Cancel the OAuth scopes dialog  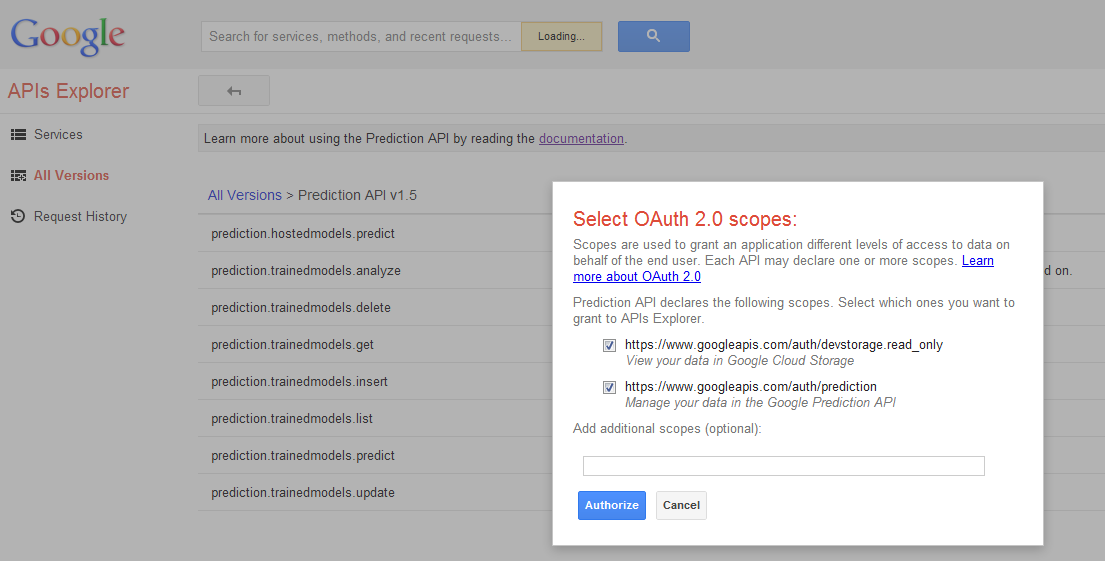click(x=681, y=505)
